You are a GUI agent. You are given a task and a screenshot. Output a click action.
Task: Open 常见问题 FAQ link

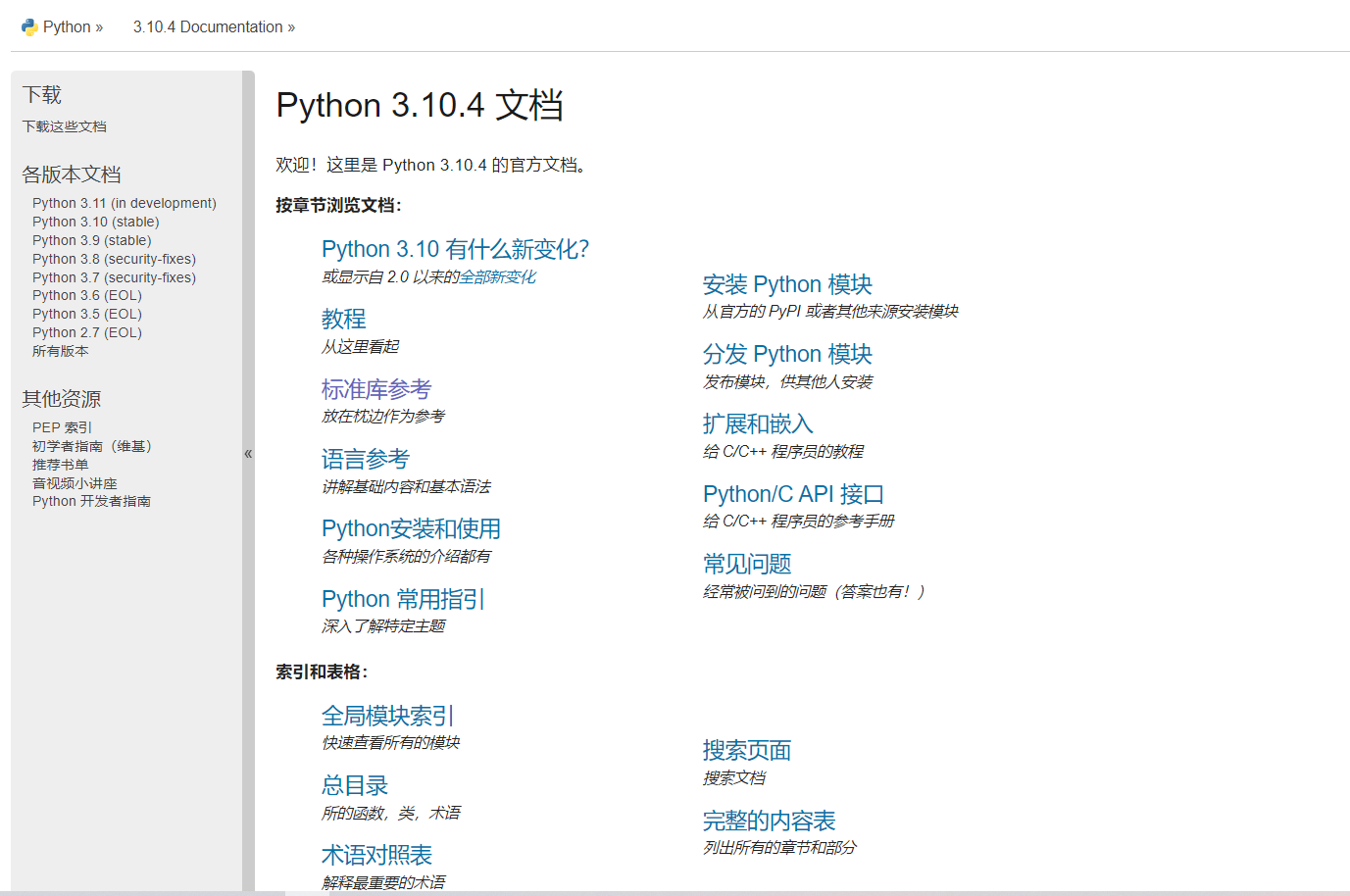click(747, 564)
